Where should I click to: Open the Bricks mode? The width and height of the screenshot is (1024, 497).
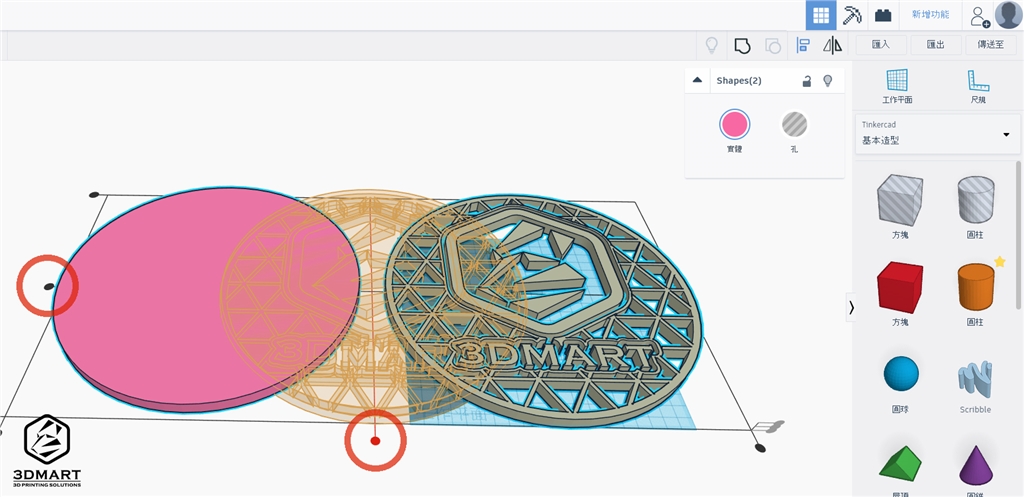pos(882,15)
